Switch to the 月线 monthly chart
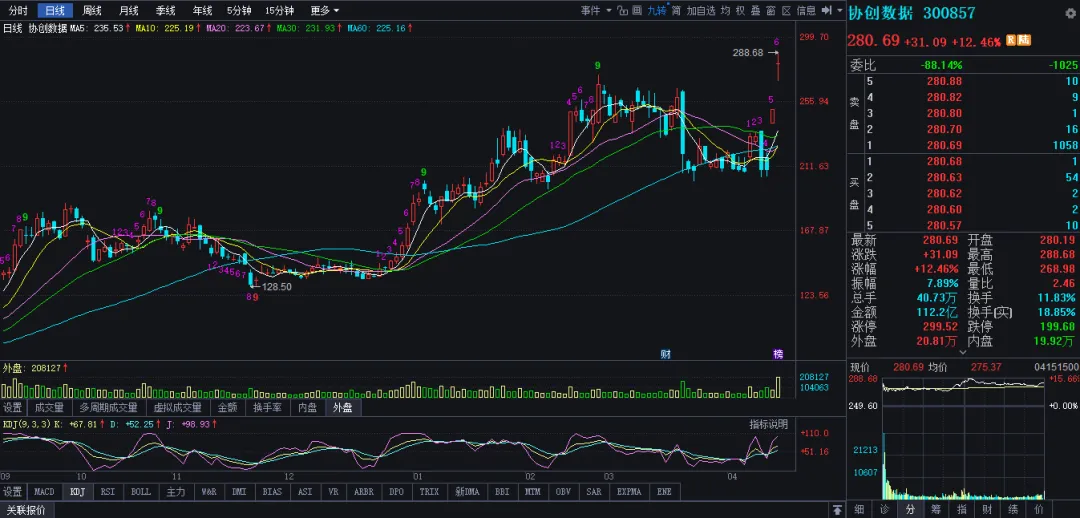1080x518 pixels. tap(128, 10)
